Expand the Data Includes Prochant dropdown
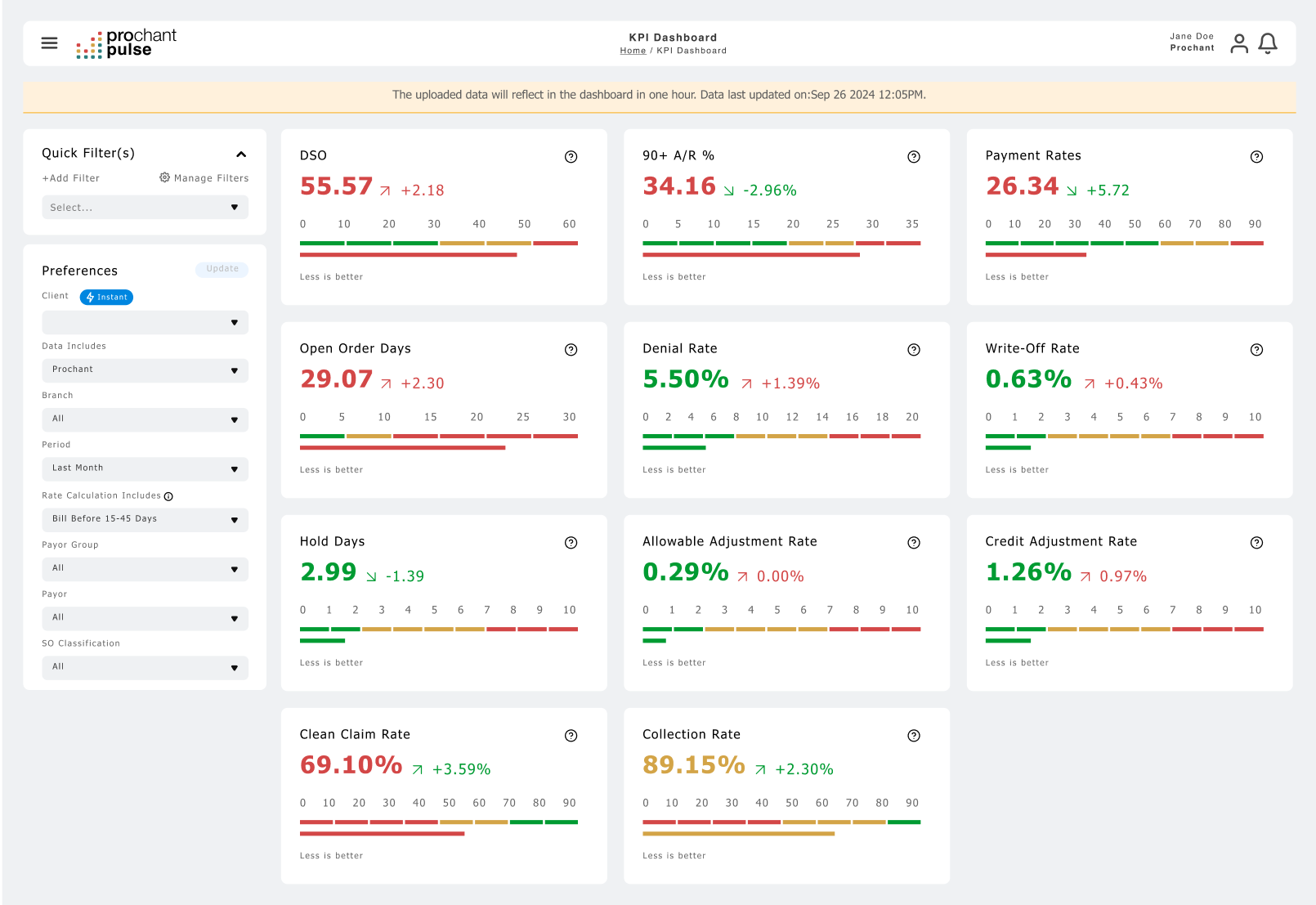1316x905 pixels. 145,370
